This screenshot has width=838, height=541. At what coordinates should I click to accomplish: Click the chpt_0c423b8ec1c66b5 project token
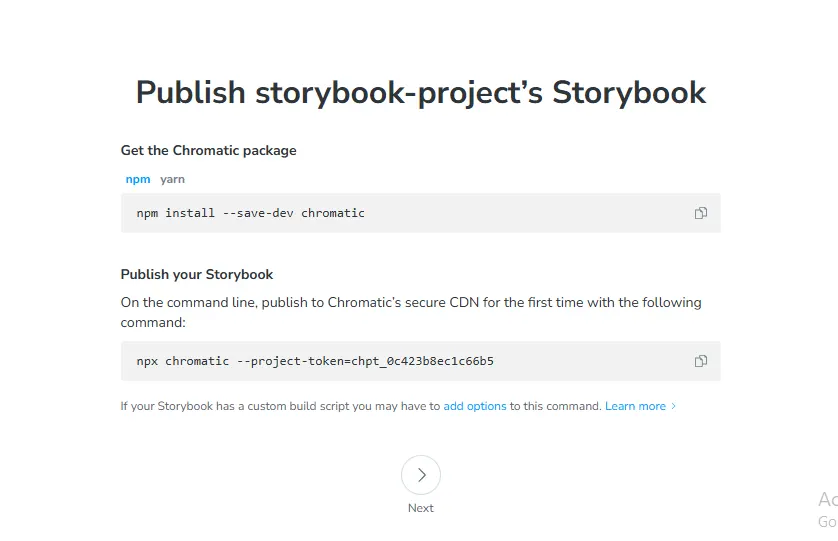click(x=422, y=361)
